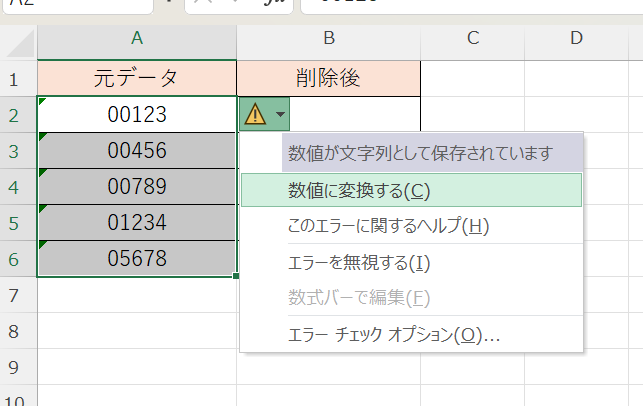Click the Select All corner triangle
Screen dimensions: 643x406
click(19, 40)
